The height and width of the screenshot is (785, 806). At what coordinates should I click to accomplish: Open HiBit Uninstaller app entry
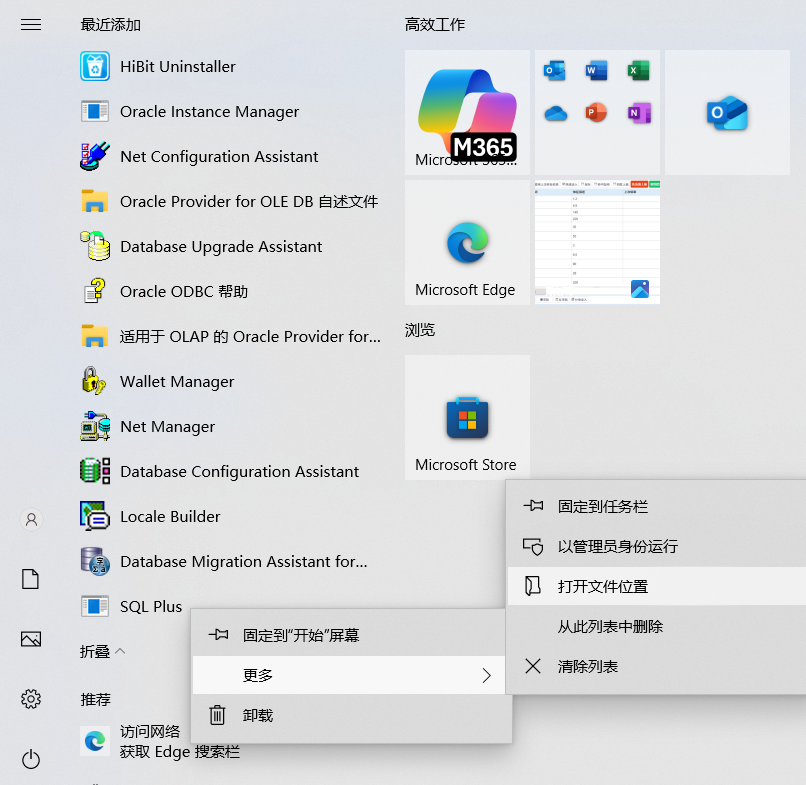click(x=231, y=66)
